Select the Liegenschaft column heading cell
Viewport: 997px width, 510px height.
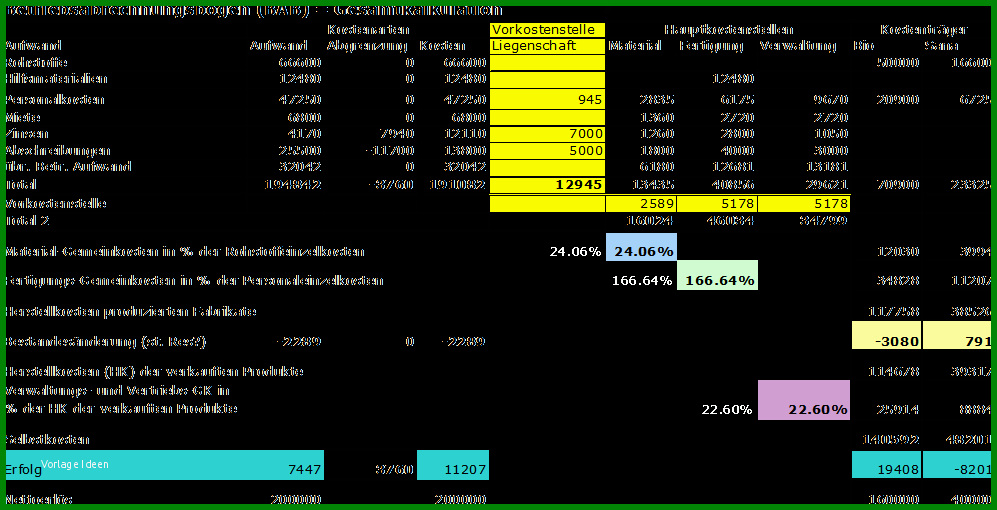547,46
